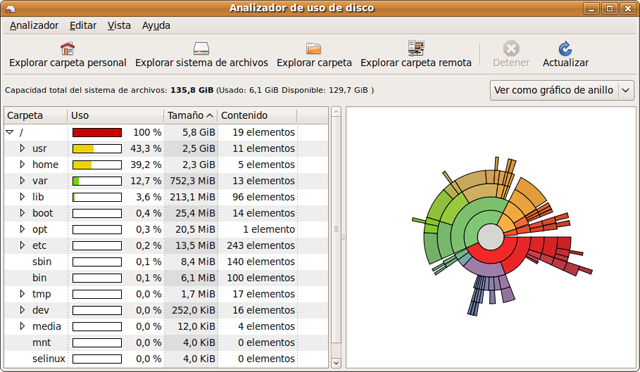Image resolution: width=640 pixels, height=372 pixels.
Task: Open the Vista menu
Action: (x=119, y=25)
